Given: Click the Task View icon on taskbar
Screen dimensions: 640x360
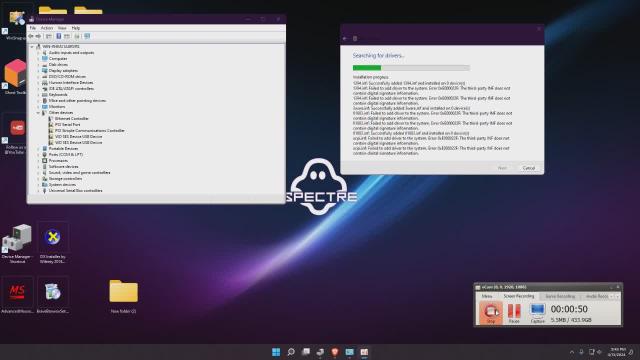Looking at the screenshot, I should (x=306, y=352).
